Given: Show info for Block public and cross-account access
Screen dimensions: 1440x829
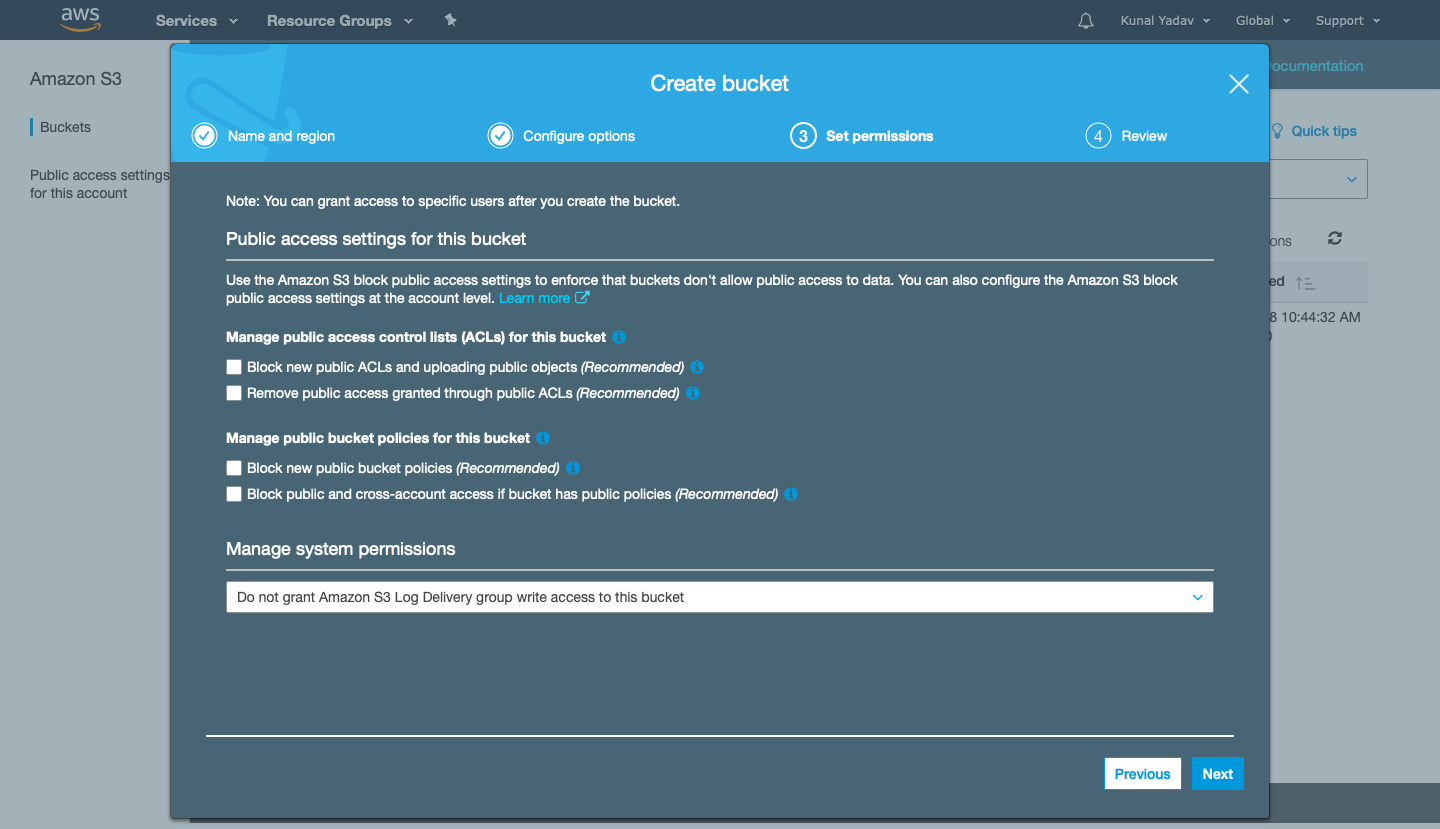Looking at the screenshot, I should (791, 494).
